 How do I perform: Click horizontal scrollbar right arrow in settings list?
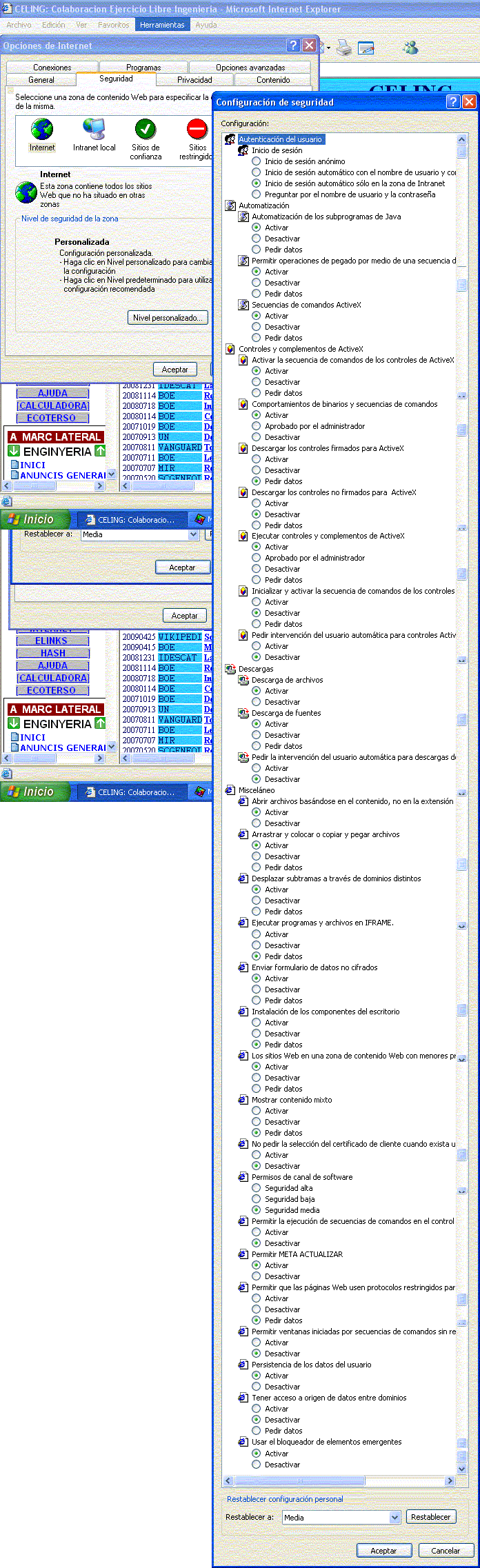(x=450, y=1480)
